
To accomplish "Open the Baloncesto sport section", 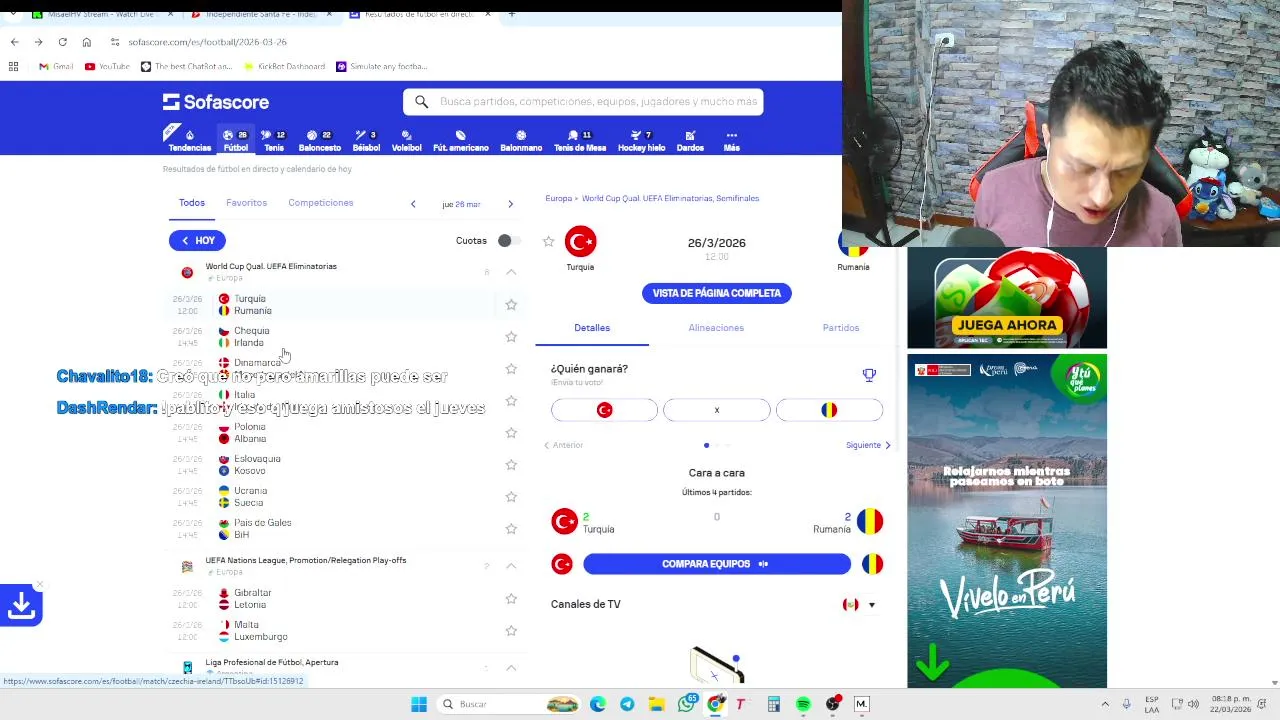I will point(319,140).
